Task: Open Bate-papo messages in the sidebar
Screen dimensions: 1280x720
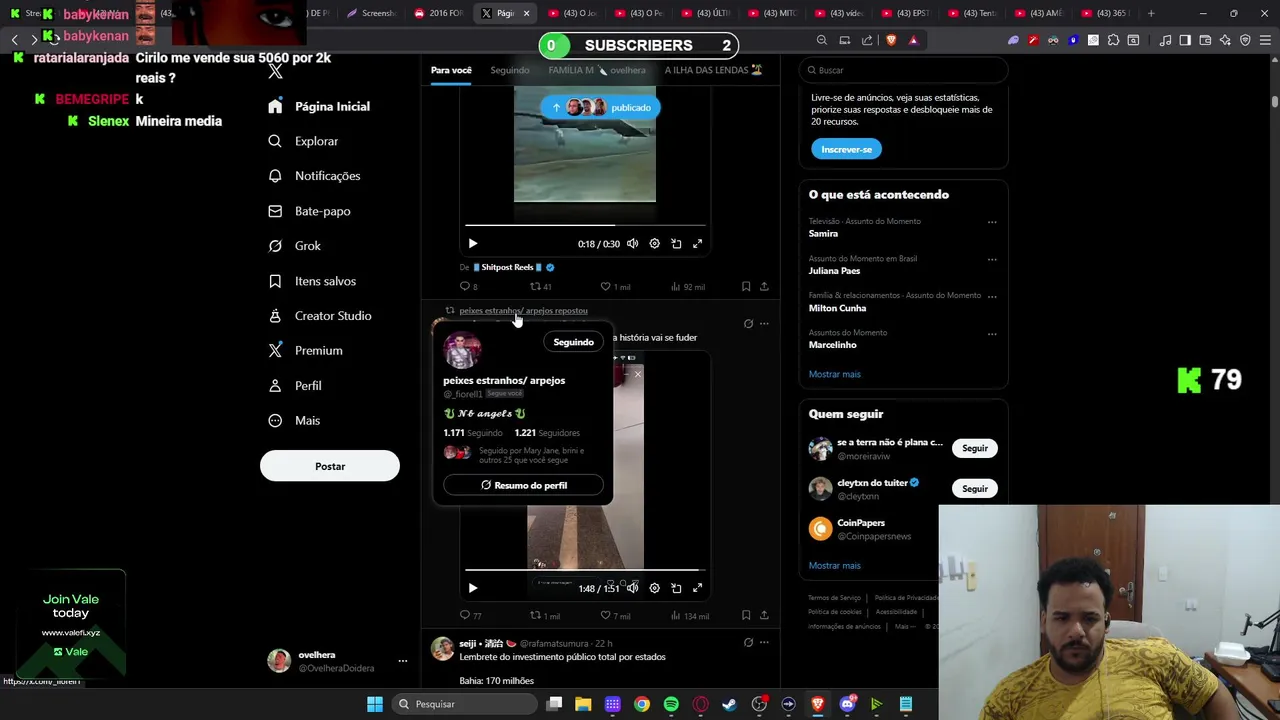Action: click(x=309, y=211)
